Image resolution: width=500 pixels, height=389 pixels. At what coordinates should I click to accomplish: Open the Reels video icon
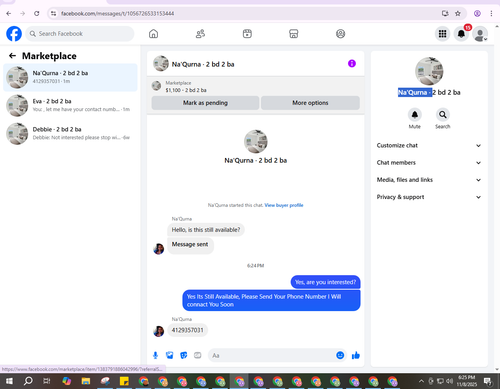(247, 34)
